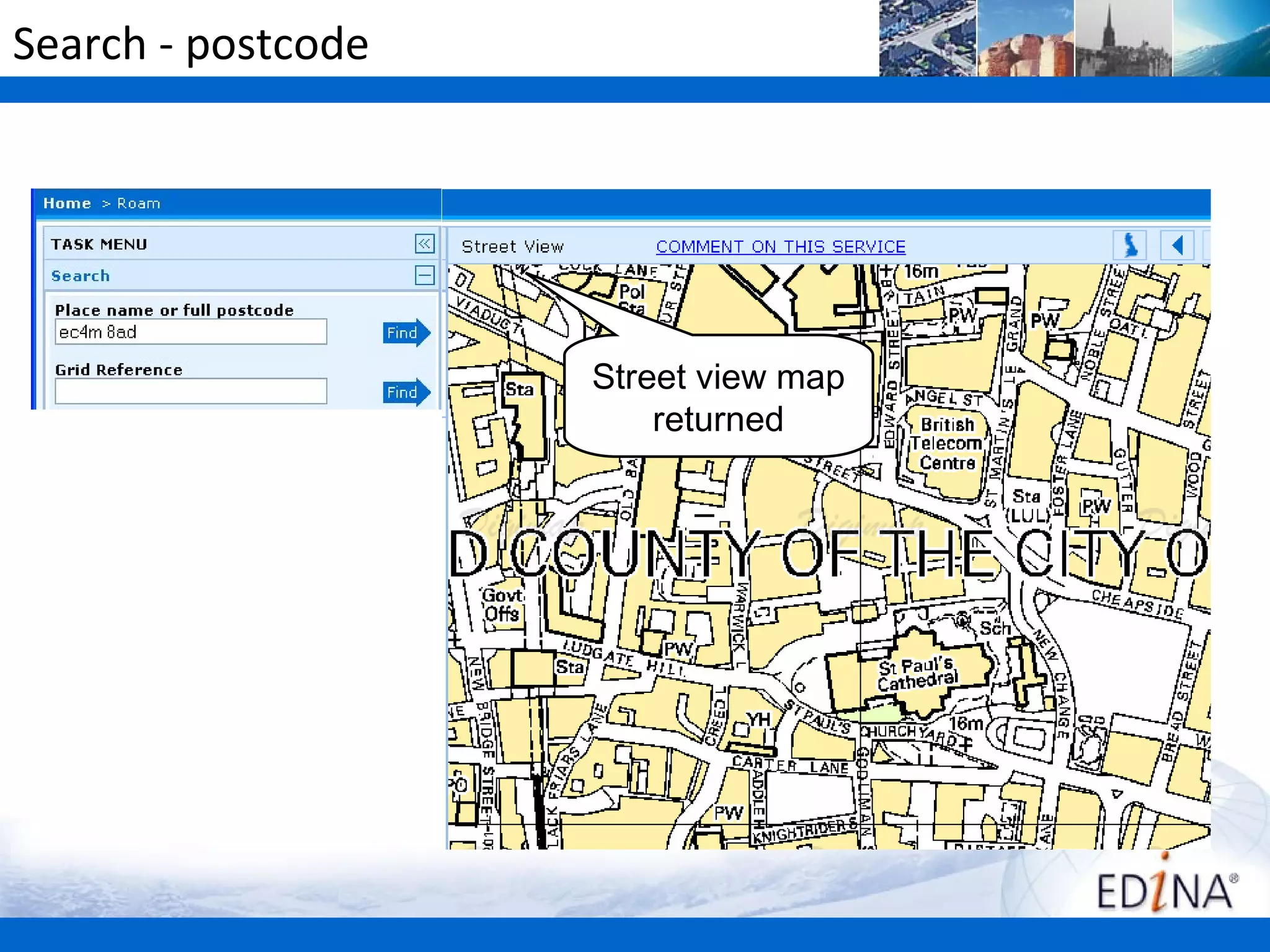Collapse the Search section using minus icon
1270x952 pixels.
click(x=425, y=275)
